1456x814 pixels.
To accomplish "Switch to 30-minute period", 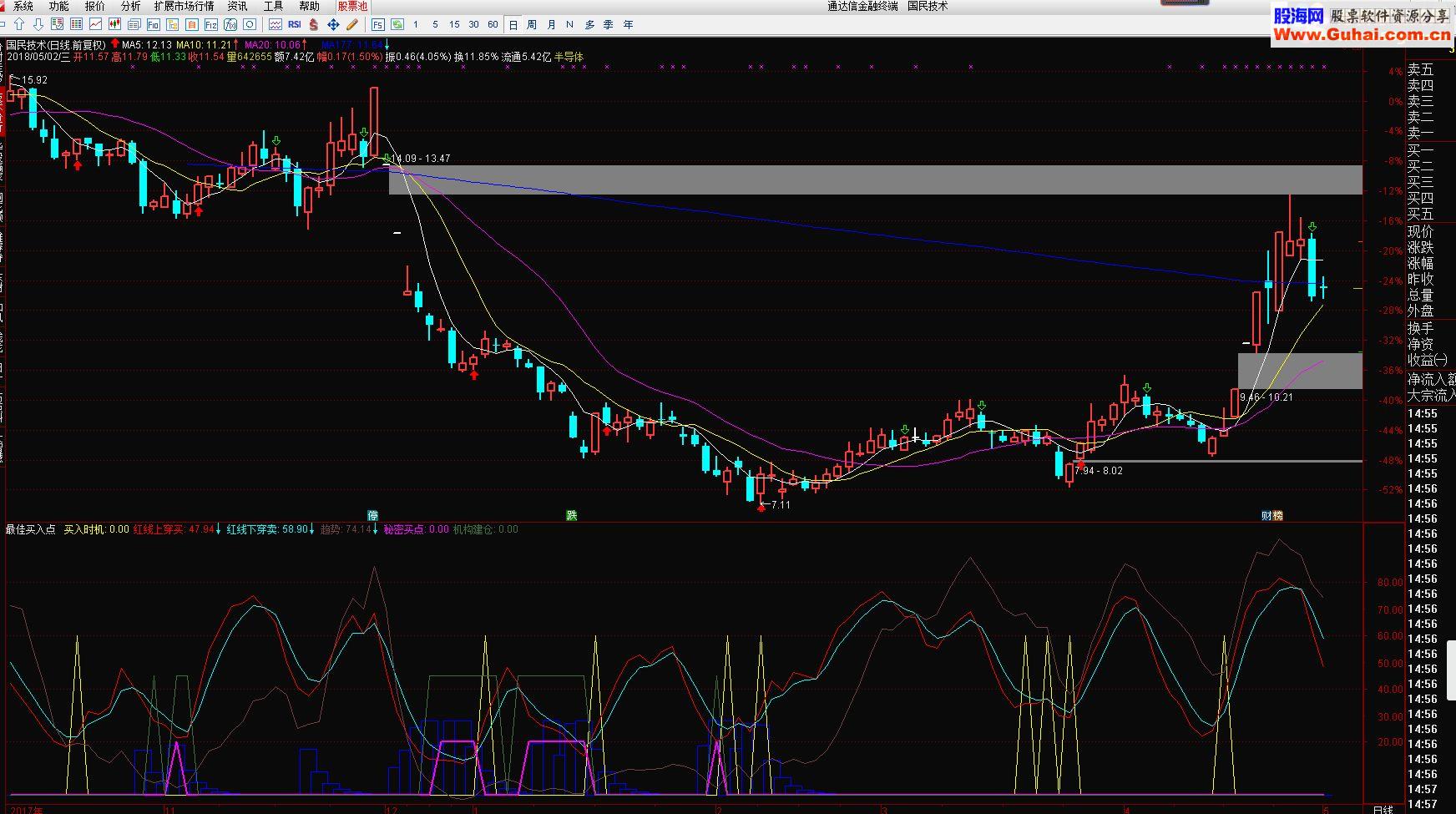I will point(473,24).
